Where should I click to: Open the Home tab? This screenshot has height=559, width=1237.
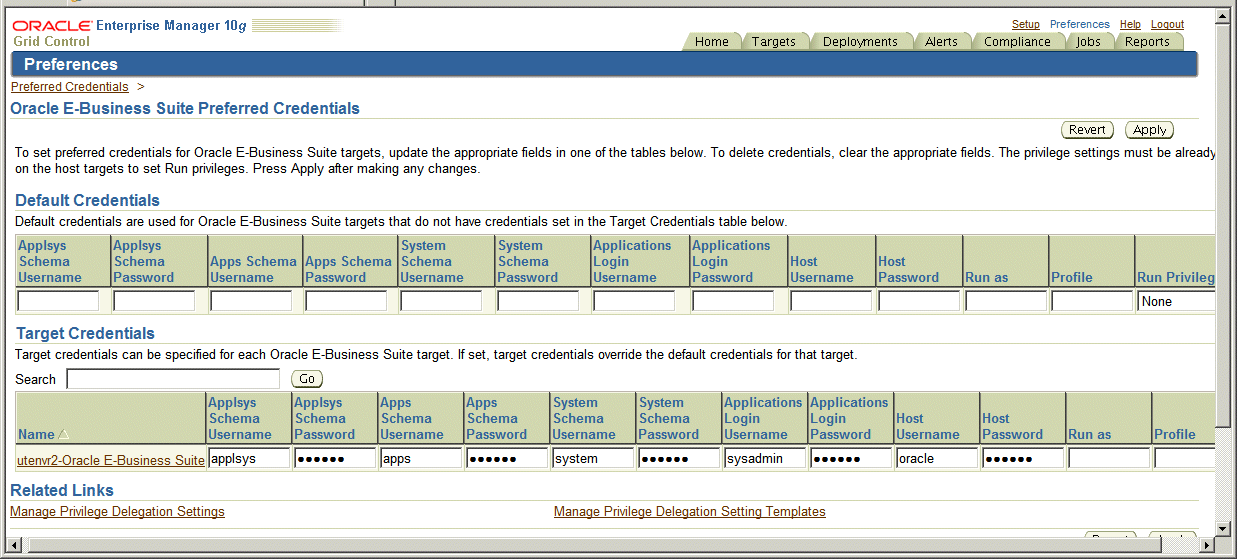pyautogui.click(x=712, y=41)
